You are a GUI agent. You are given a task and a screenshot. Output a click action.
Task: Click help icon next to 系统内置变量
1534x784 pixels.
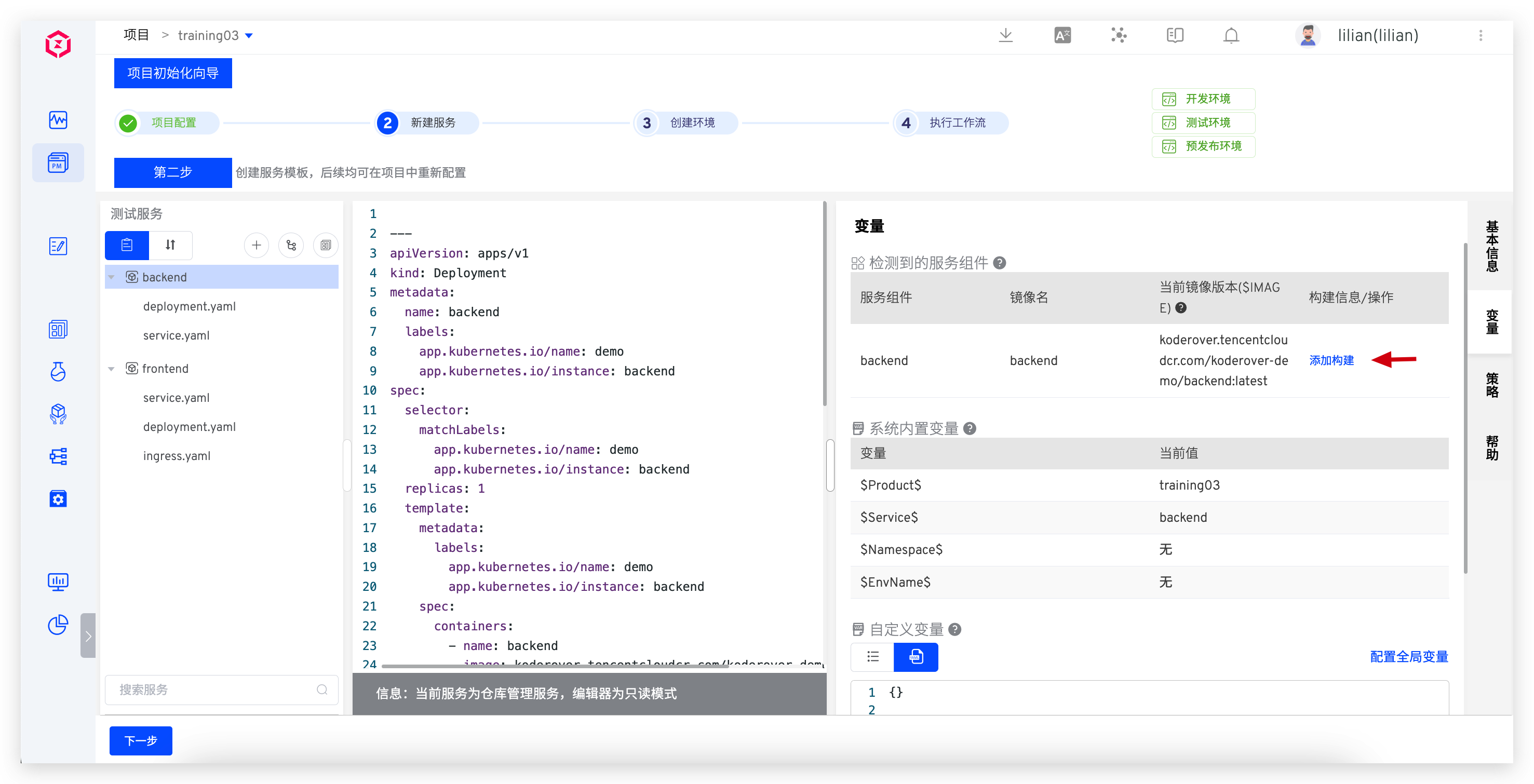coord(970,428)
